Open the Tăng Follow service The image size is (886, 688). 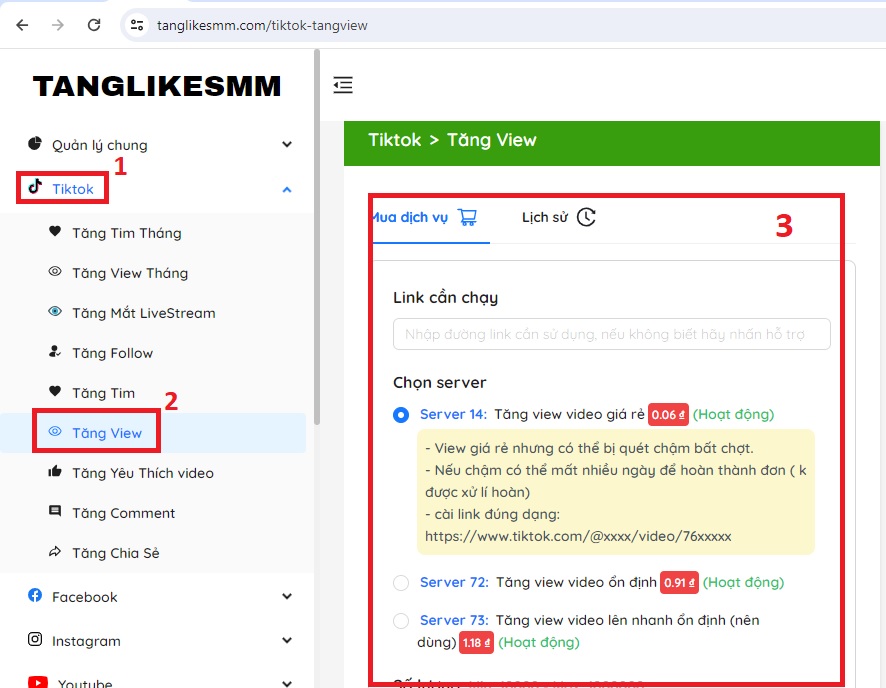[112, 354]
